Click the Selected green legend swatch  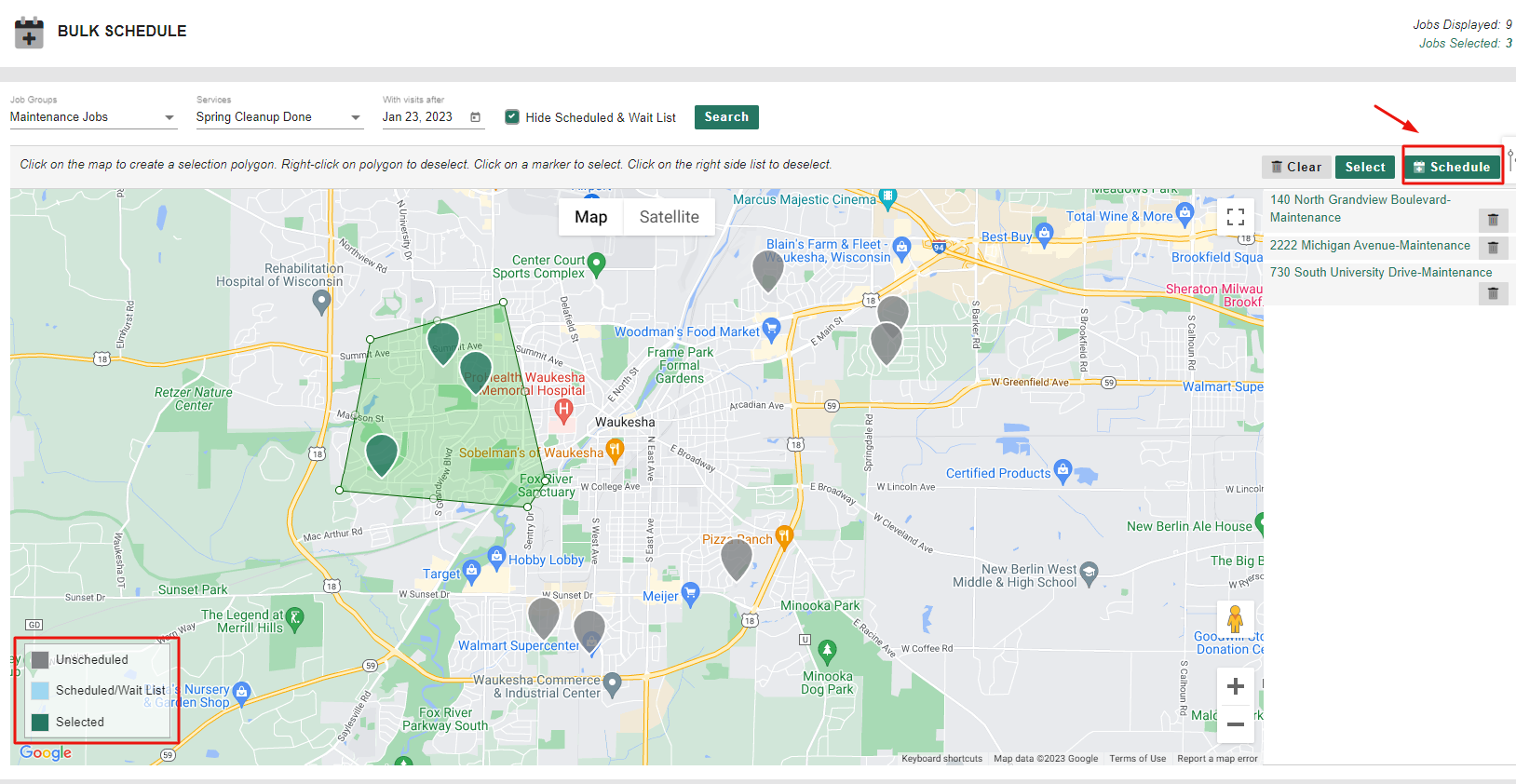click(40, 723)
